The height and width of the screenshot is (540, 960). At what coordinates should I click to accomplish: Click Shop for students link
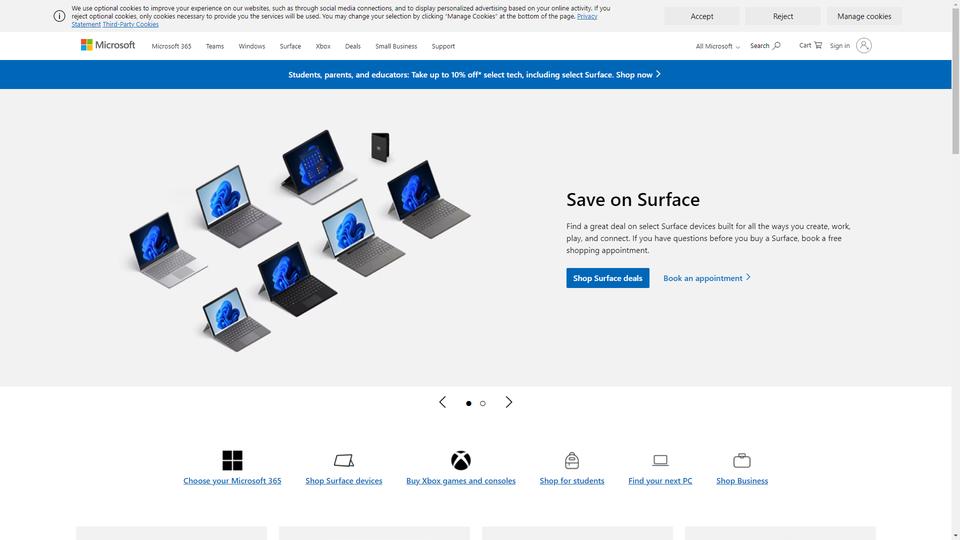click(572, 481)
